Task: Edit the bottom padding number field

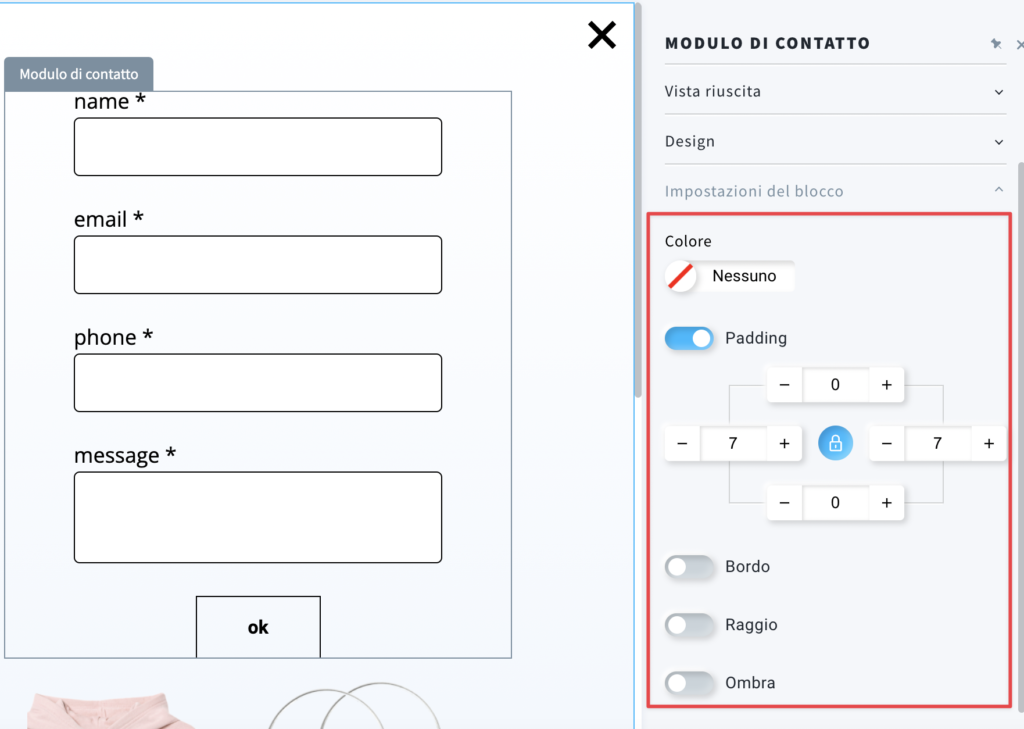Action: click(x=835, y=503)
